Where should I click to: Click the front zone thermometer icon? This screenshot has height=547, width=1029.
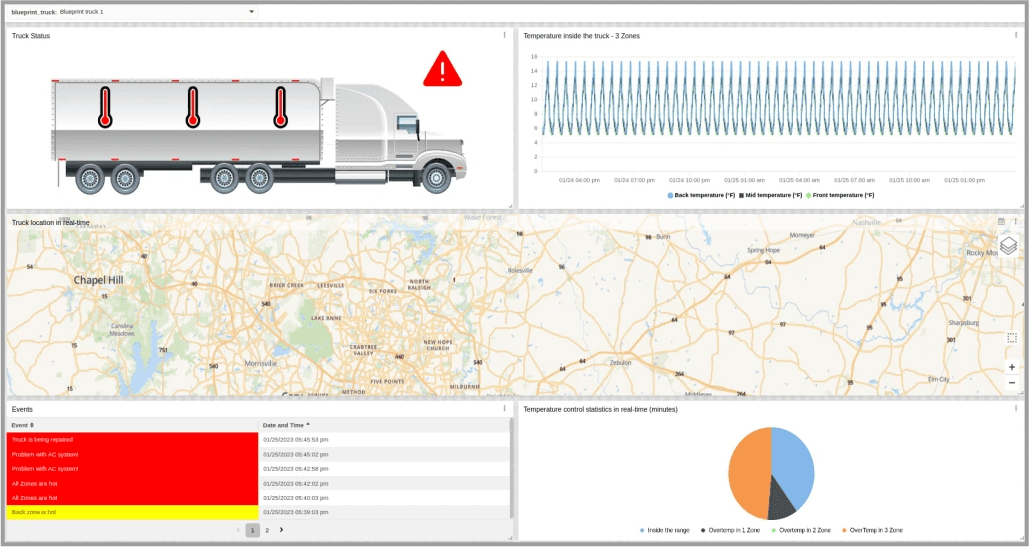280,107
